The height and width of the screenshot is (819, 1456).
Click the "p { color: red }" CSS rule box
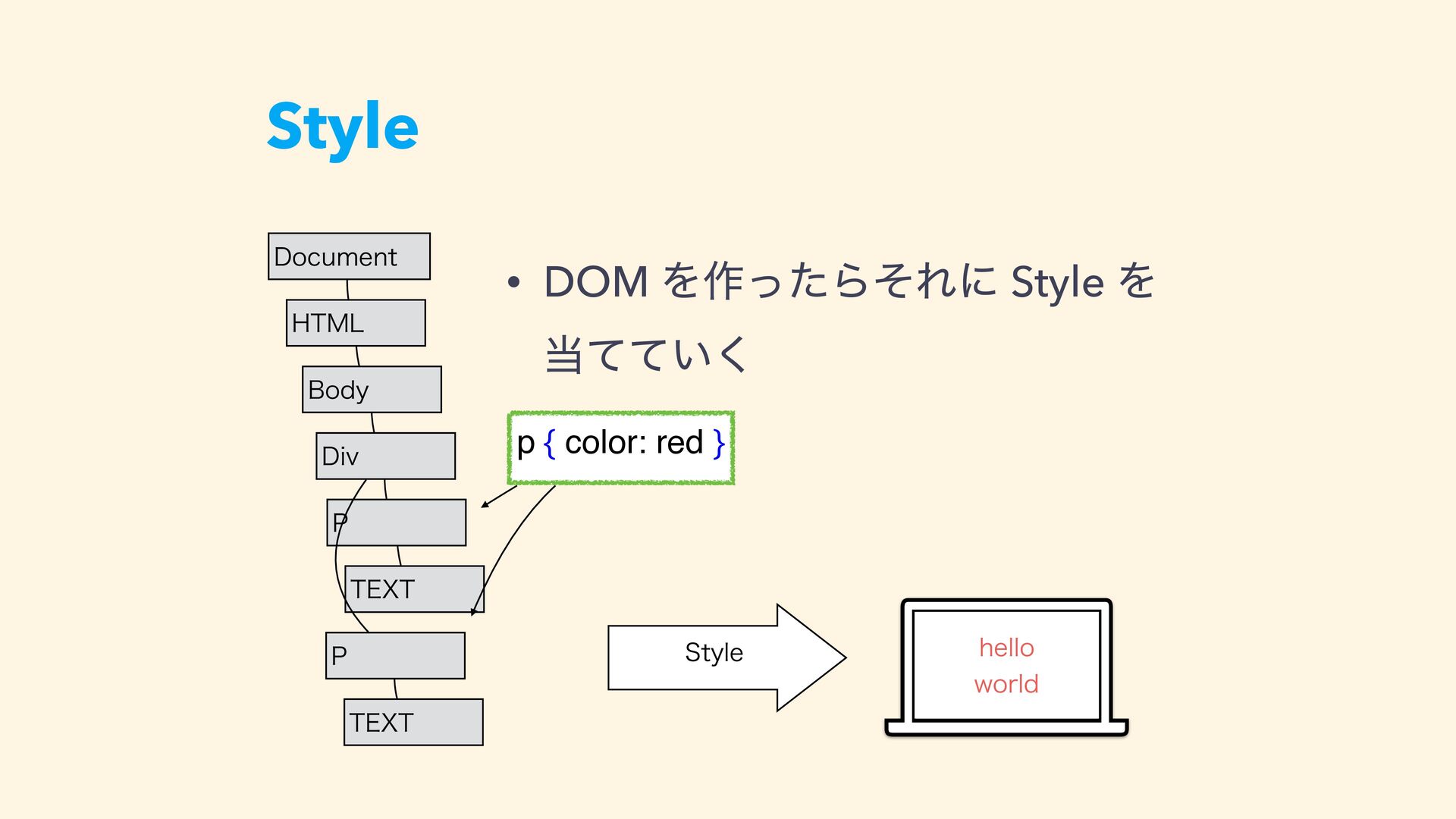pos(621,447)
